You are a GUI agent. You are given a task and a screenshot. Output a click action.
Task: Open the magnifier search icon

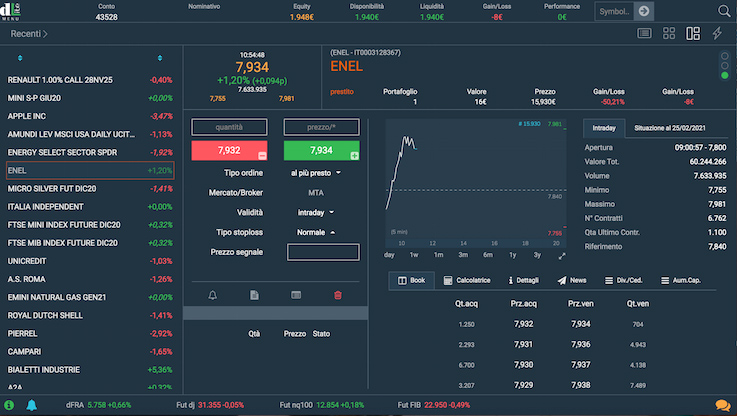tap(724, 11)
